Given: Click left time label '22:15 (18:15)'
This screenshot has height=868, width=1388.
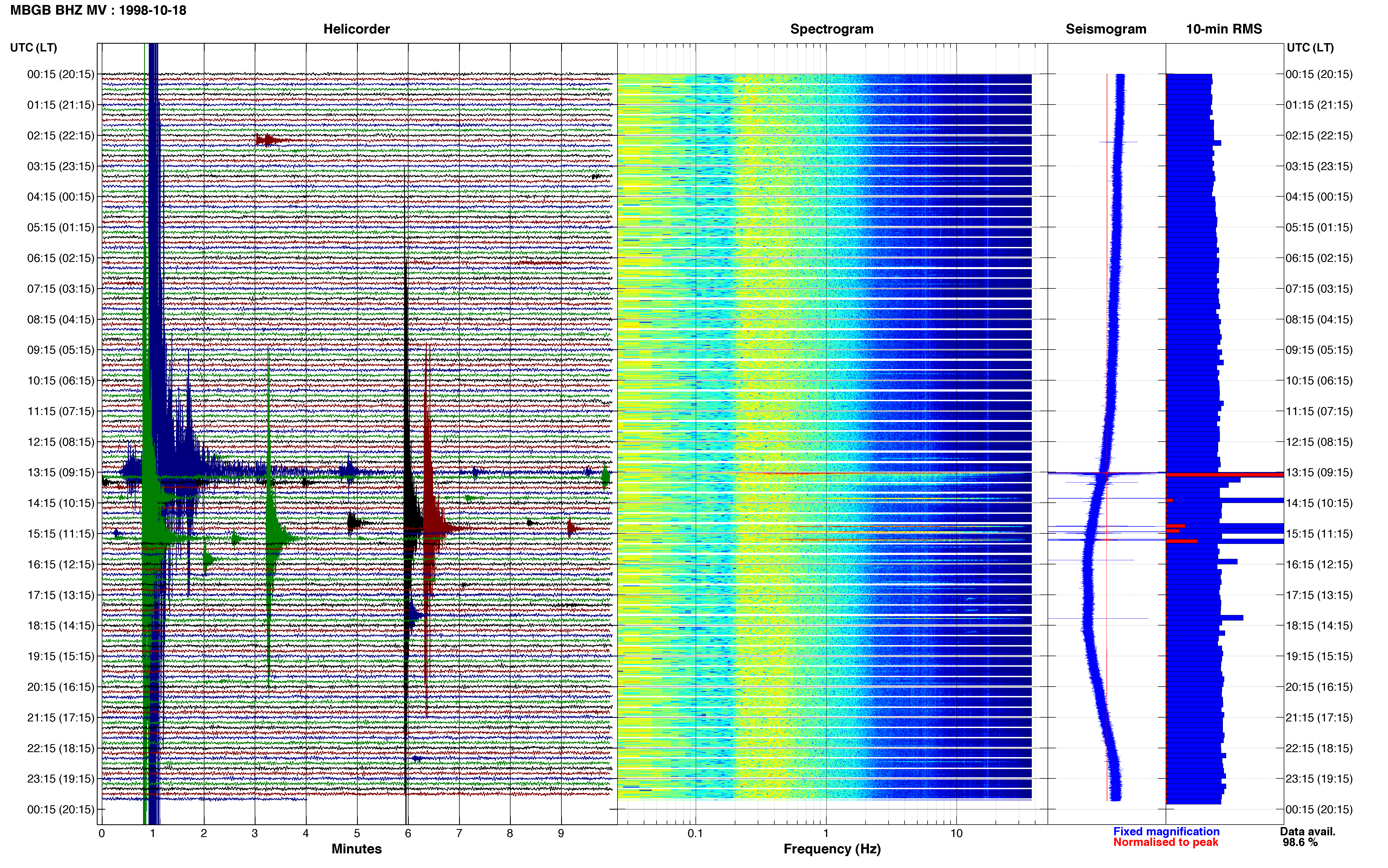Looking at the screenshot, I should [x=61, y=748].
